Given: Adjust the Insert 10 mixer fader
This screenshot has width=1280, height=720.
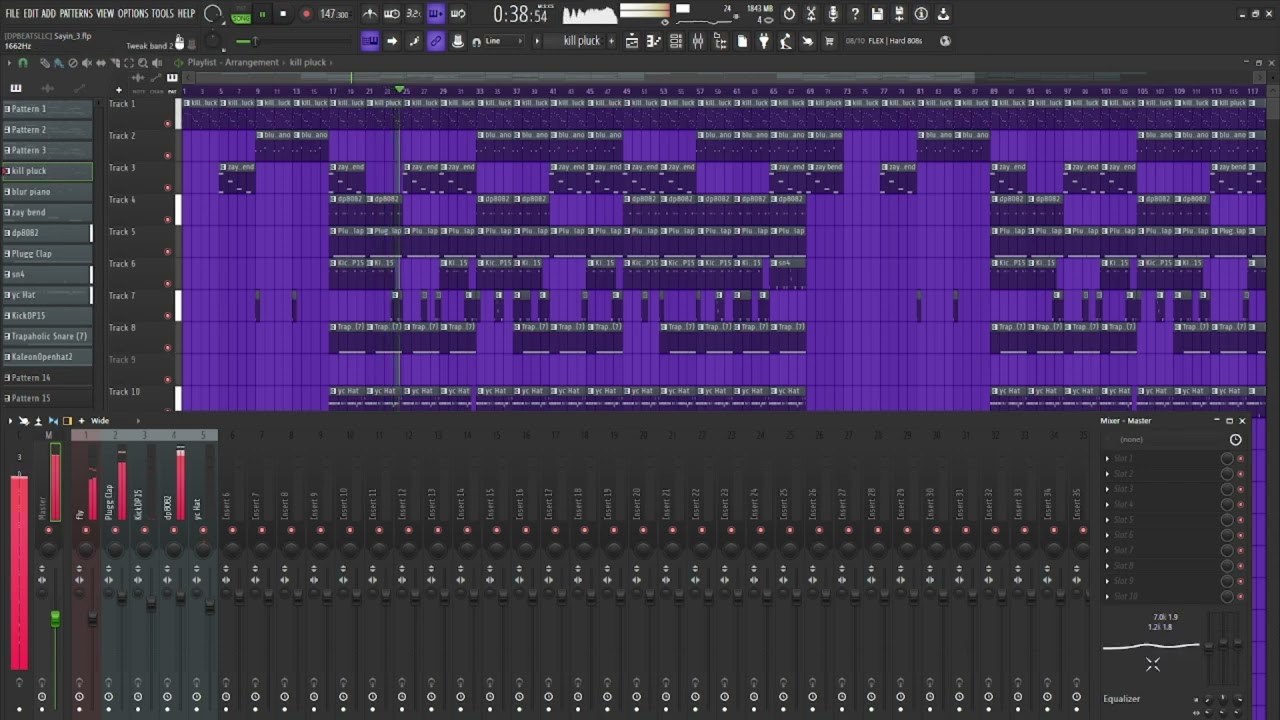Looking at the screenshot, I should point(355,596).
